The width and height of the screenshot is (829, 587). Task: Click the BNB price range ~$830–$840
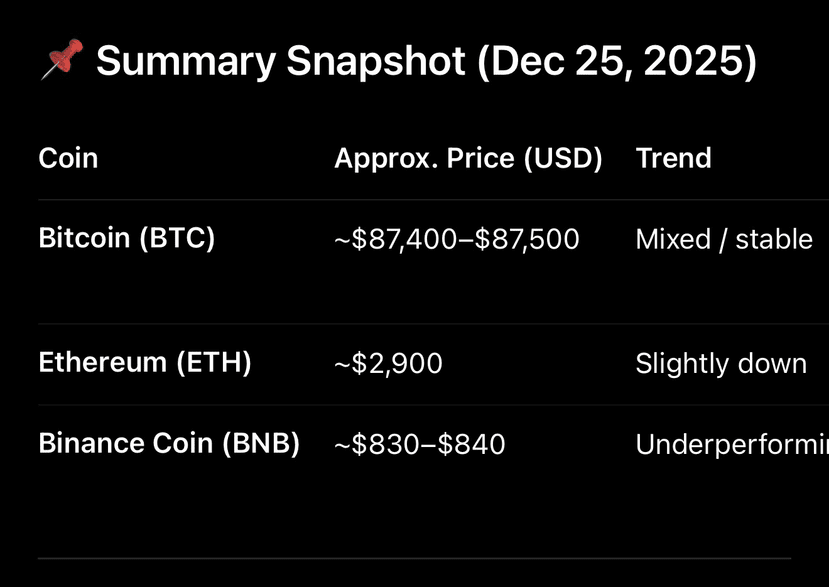click(x=419, y=444)
